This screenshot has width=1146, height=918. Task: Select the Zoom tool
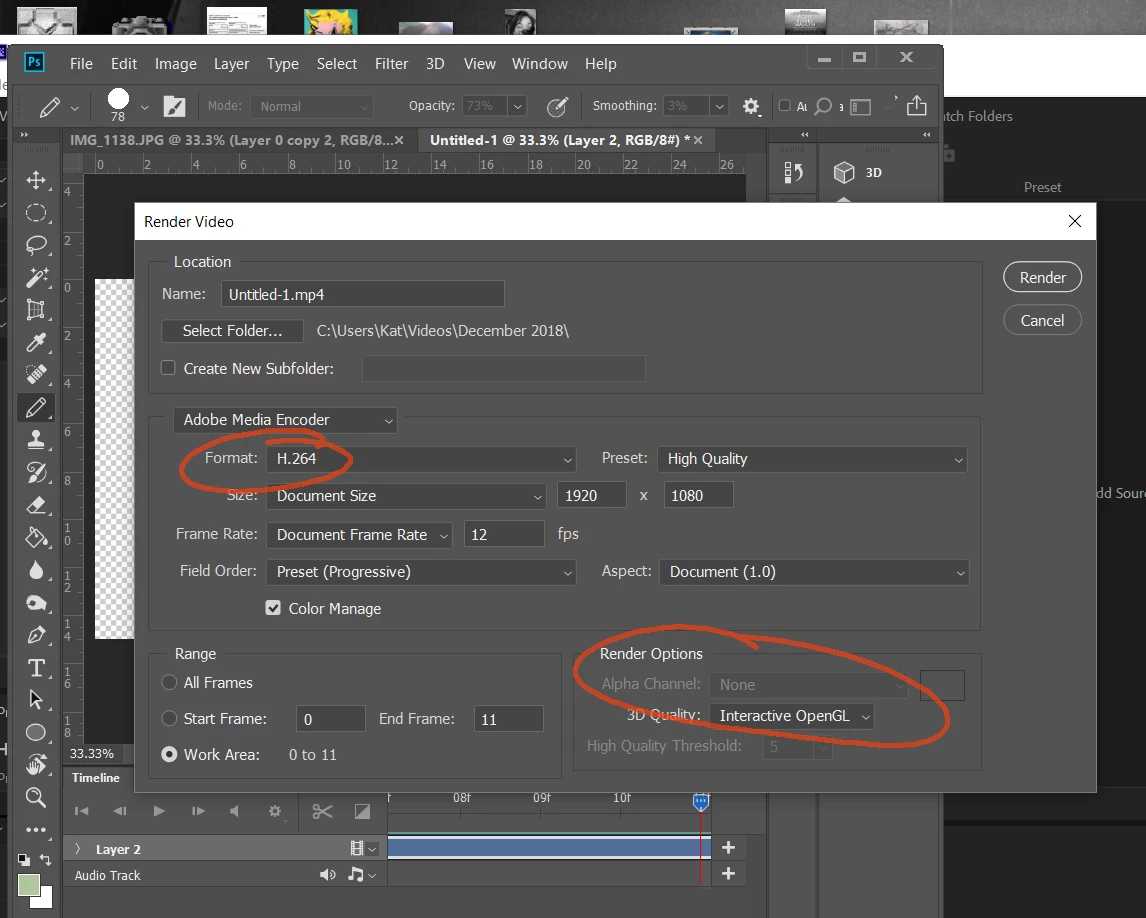click(36, 797)
